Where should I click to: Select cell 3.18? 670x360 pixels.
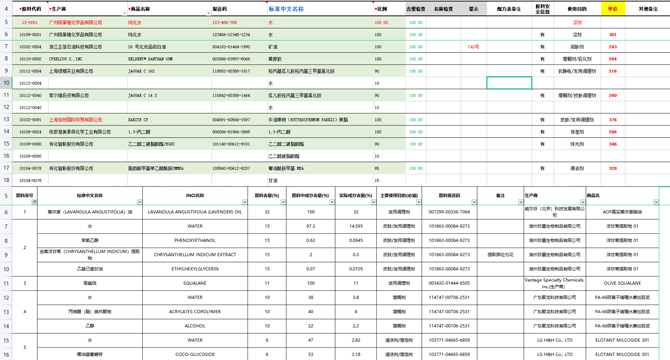click(356, 354)
